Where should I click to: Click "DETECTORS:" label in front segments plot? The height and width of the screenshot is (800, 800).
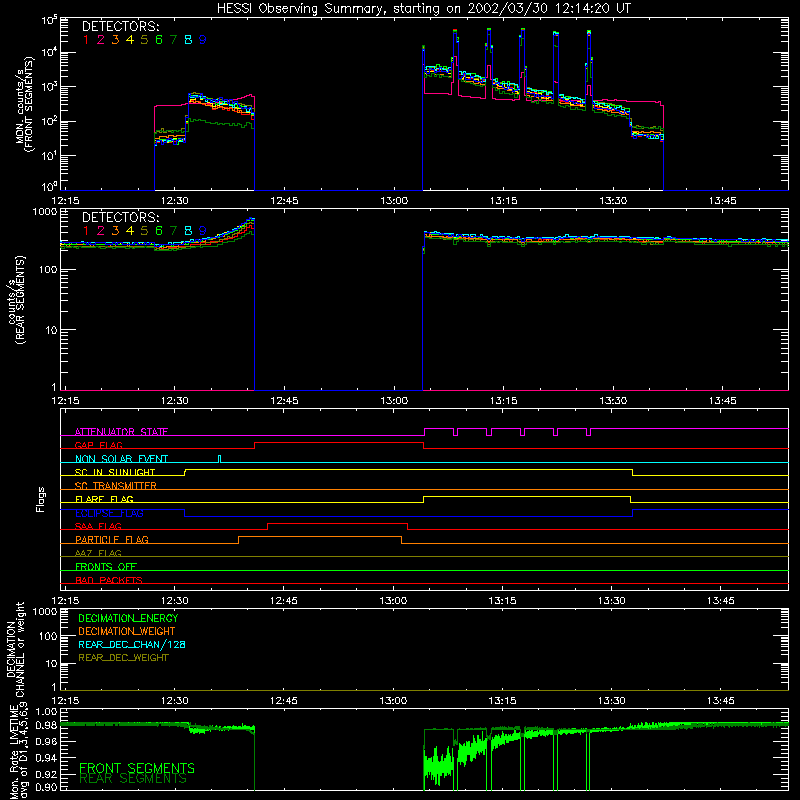click(x=121, y=26)
